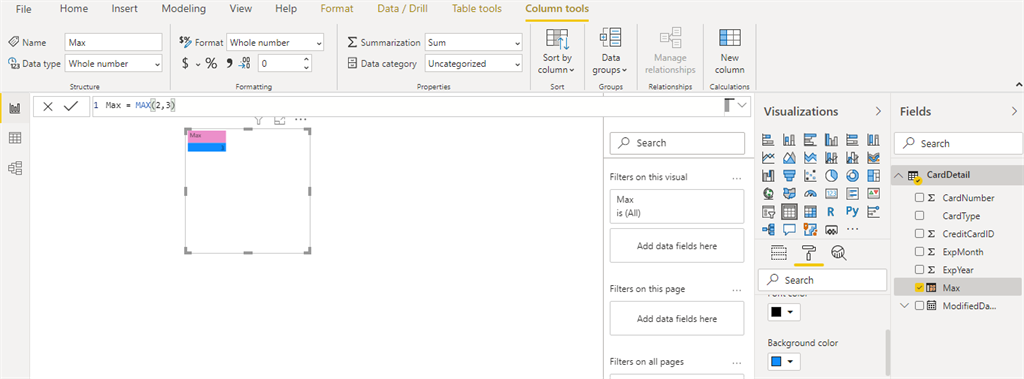The image size is (1024, 379).
Task: Select the Map globe visual
Action: point(768,193)
